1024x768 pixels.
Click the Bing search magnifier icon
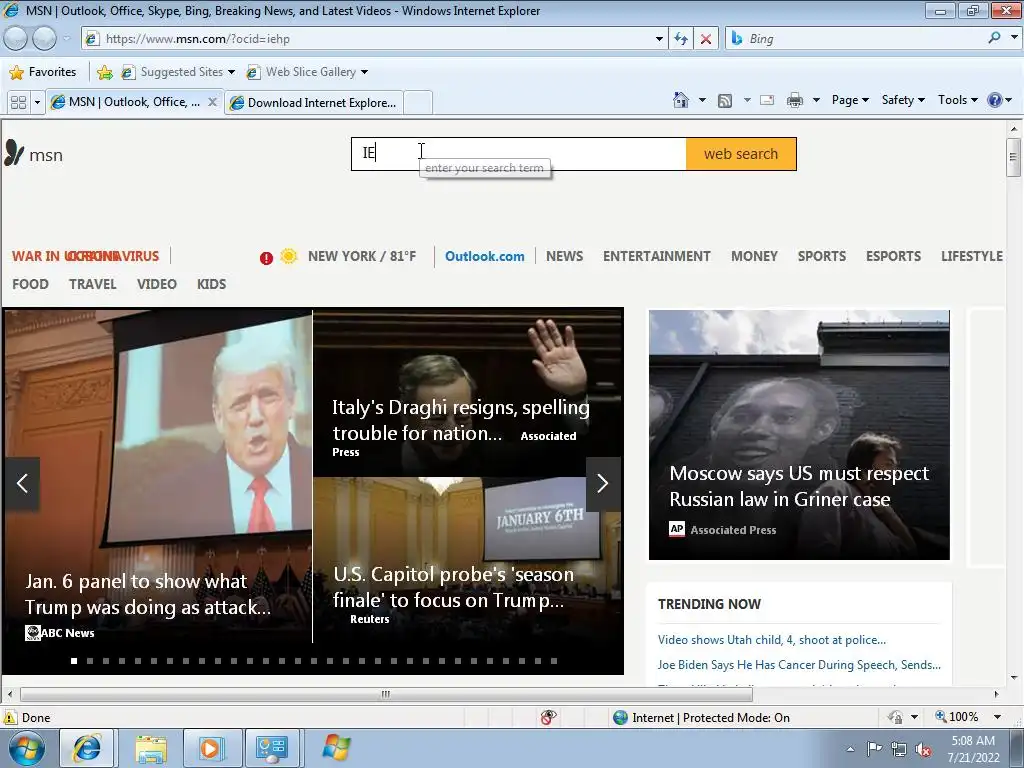click(995, 38)
